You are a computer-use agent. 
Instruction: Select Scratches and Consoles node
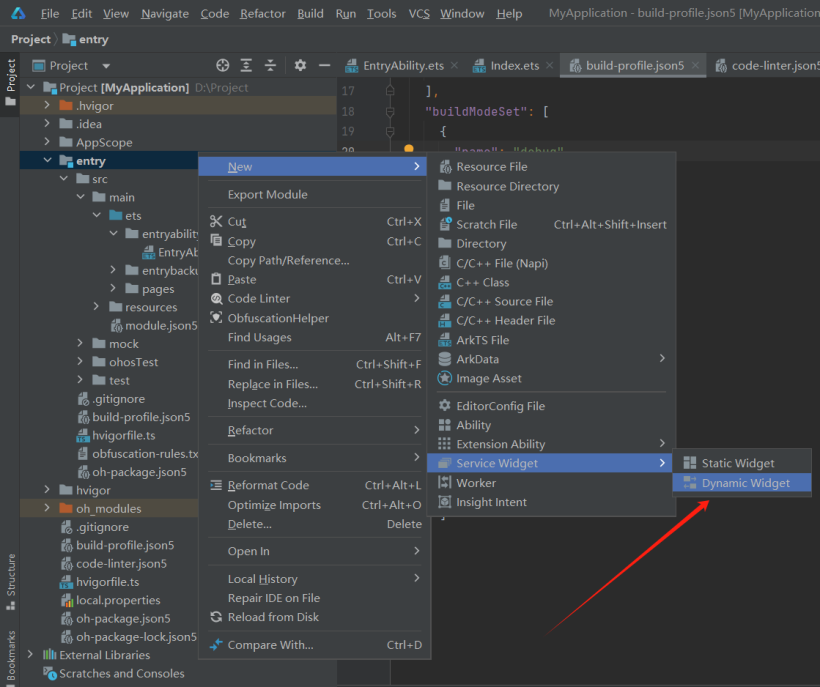coord(114,673)
